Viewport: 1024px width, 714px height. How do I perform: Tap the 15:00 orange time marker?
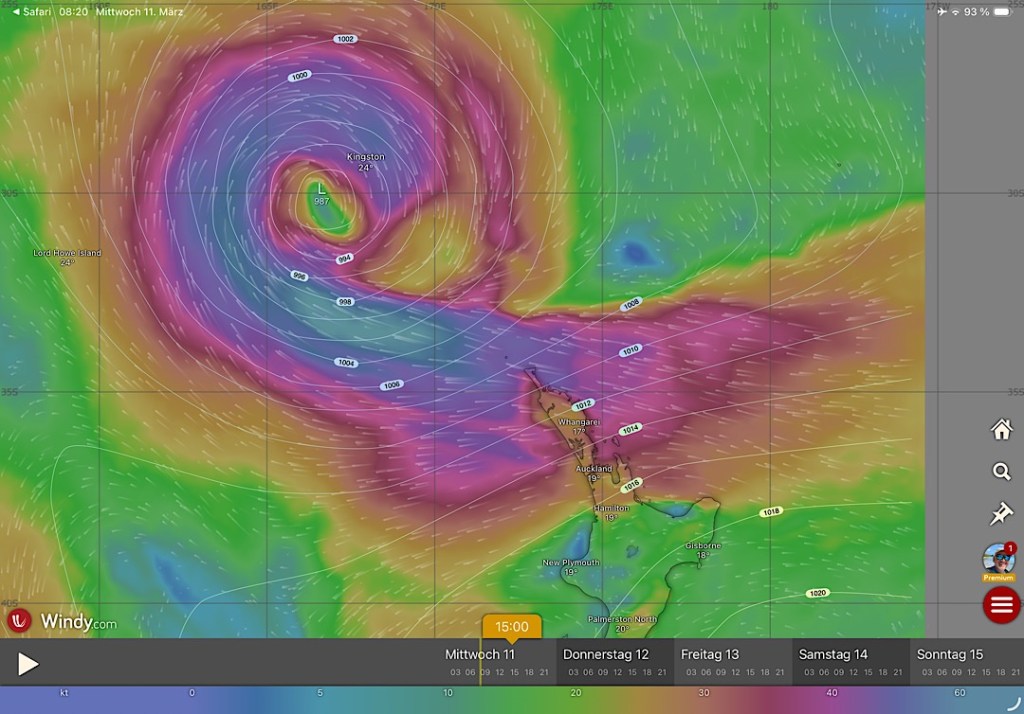[511, 627]
